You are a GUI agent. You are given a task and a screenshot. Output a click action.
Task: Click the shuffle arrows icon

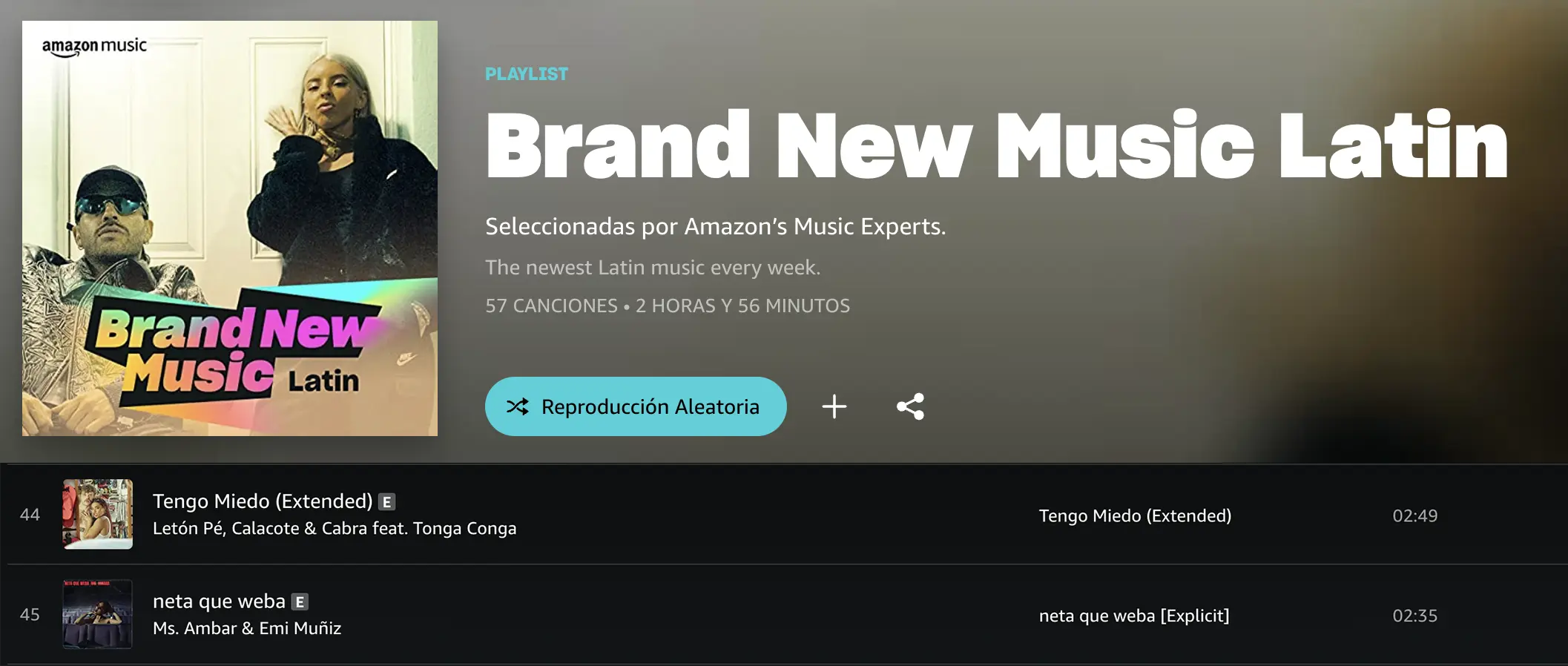pyautogui.click(x=518, y=406)
